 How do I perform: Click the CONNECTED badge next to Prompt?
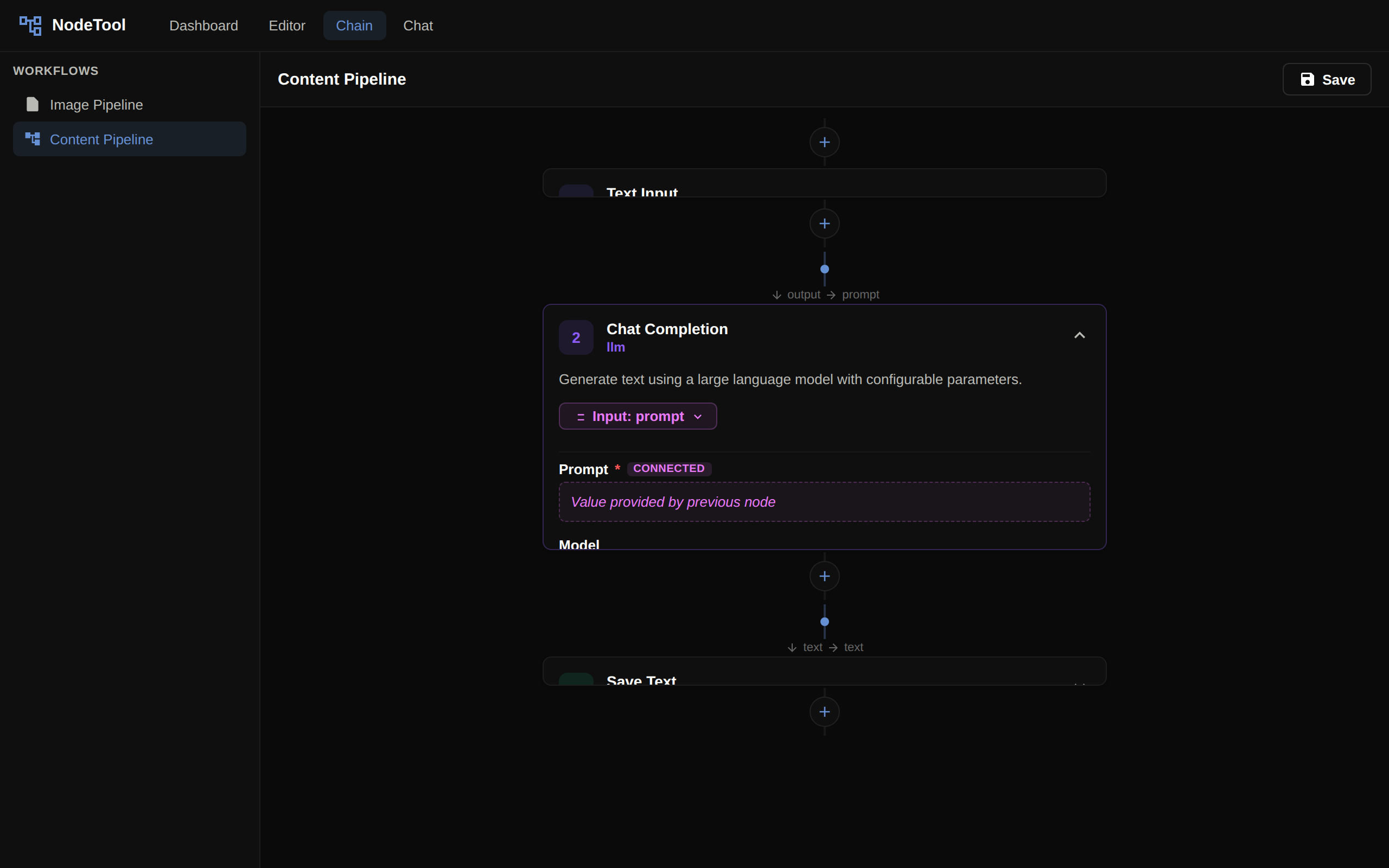(x=669, y=468)
